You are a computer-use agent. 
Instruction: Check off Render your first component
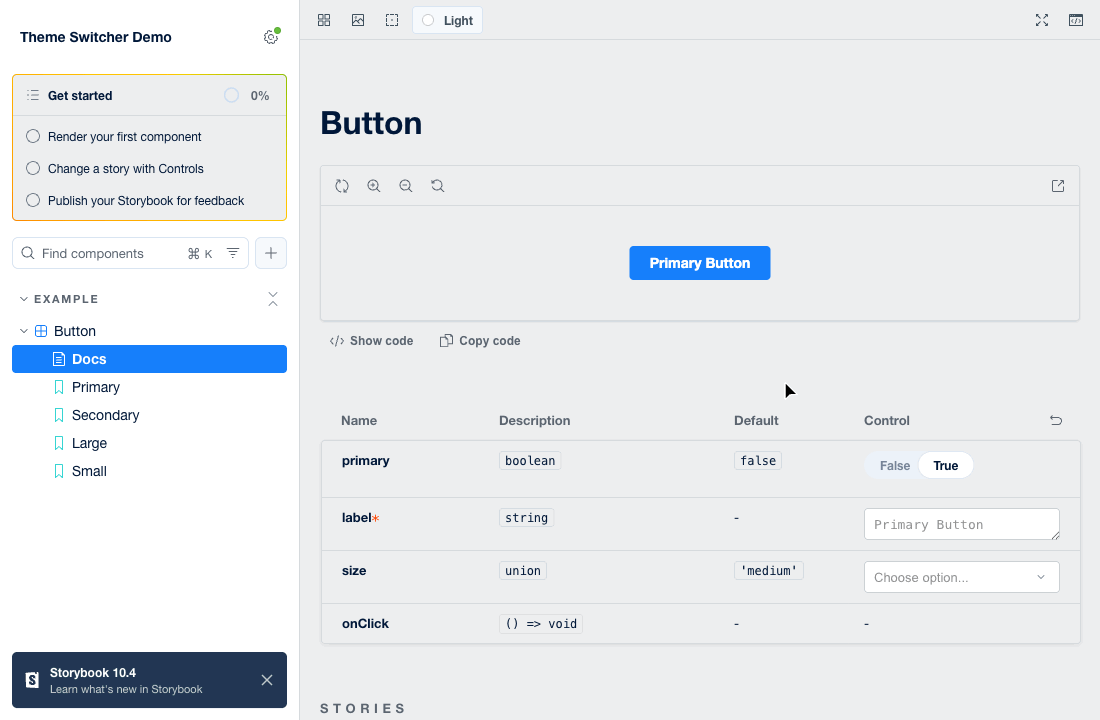coord(33,136)
